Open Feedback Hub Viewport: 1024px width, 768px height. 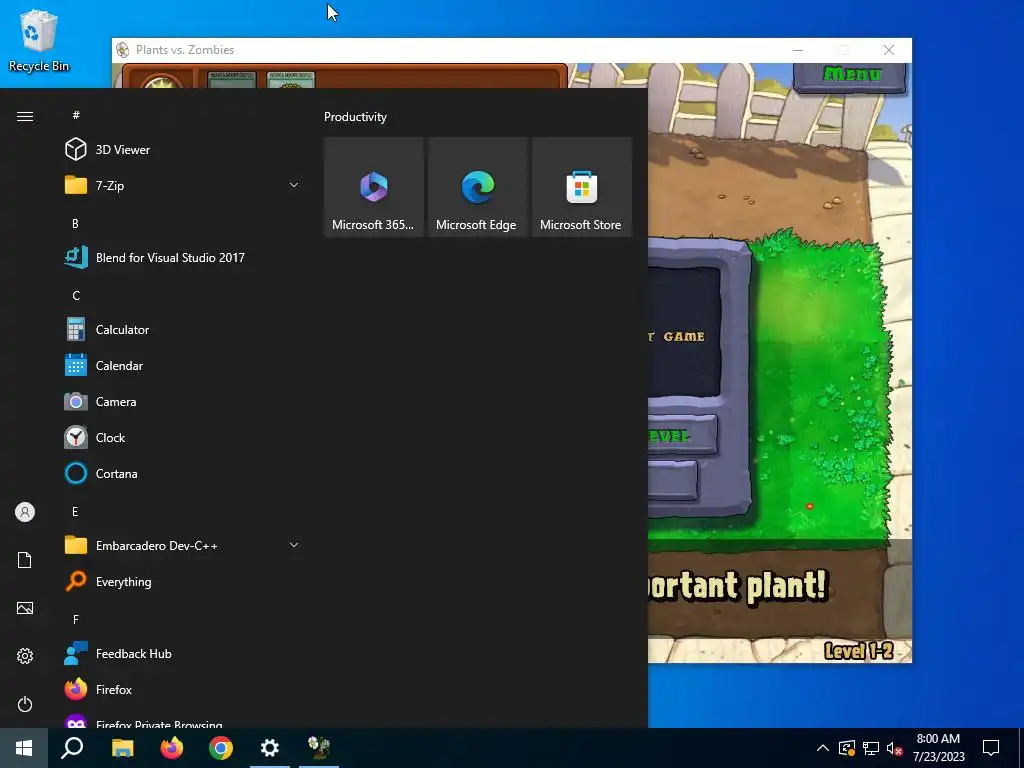pyautogui.click(x=182, y=654)
